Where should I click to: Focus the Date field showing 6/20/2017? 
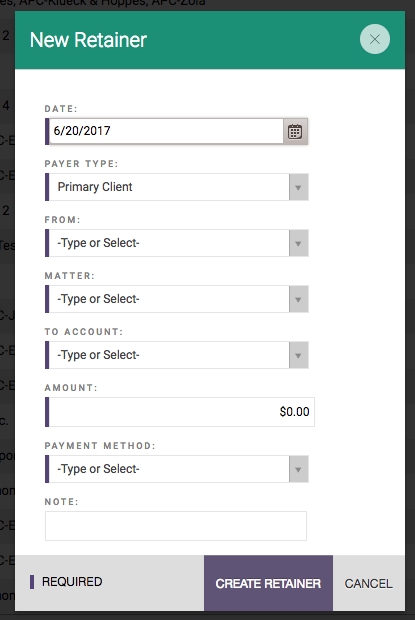click(x=166, y=131)
